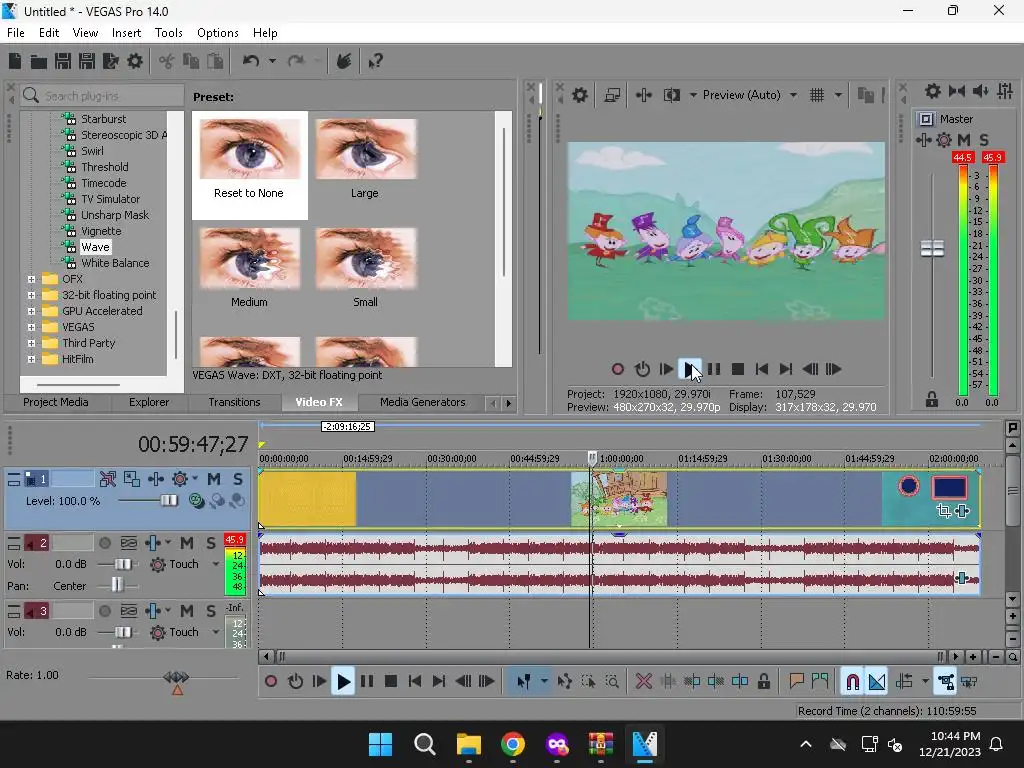The width and height of the screenshot is (1024, 768).
Task: Open project properties gear in main toolbar
Action: (x=135, y=61)
